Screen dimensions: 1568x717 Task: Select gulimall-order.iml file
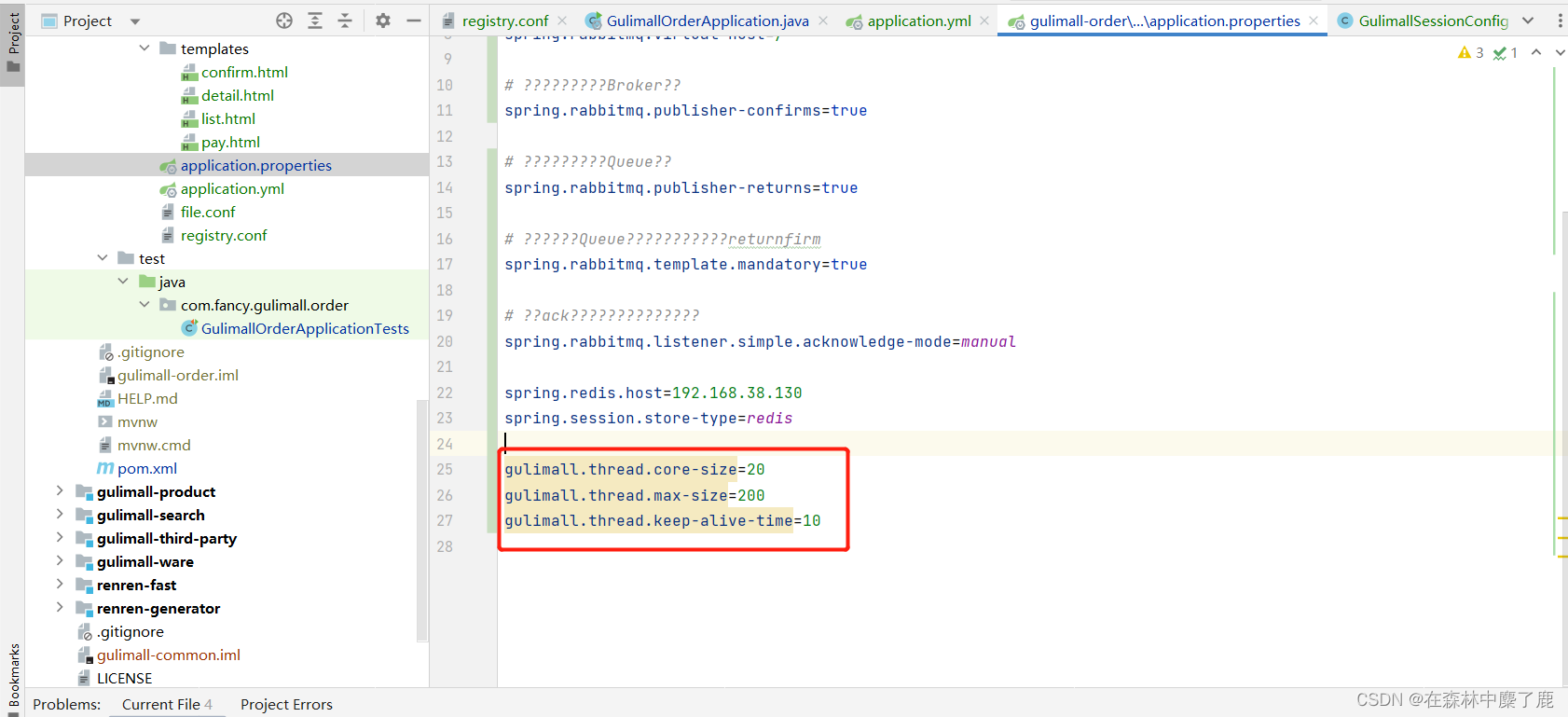coord(177,375)
